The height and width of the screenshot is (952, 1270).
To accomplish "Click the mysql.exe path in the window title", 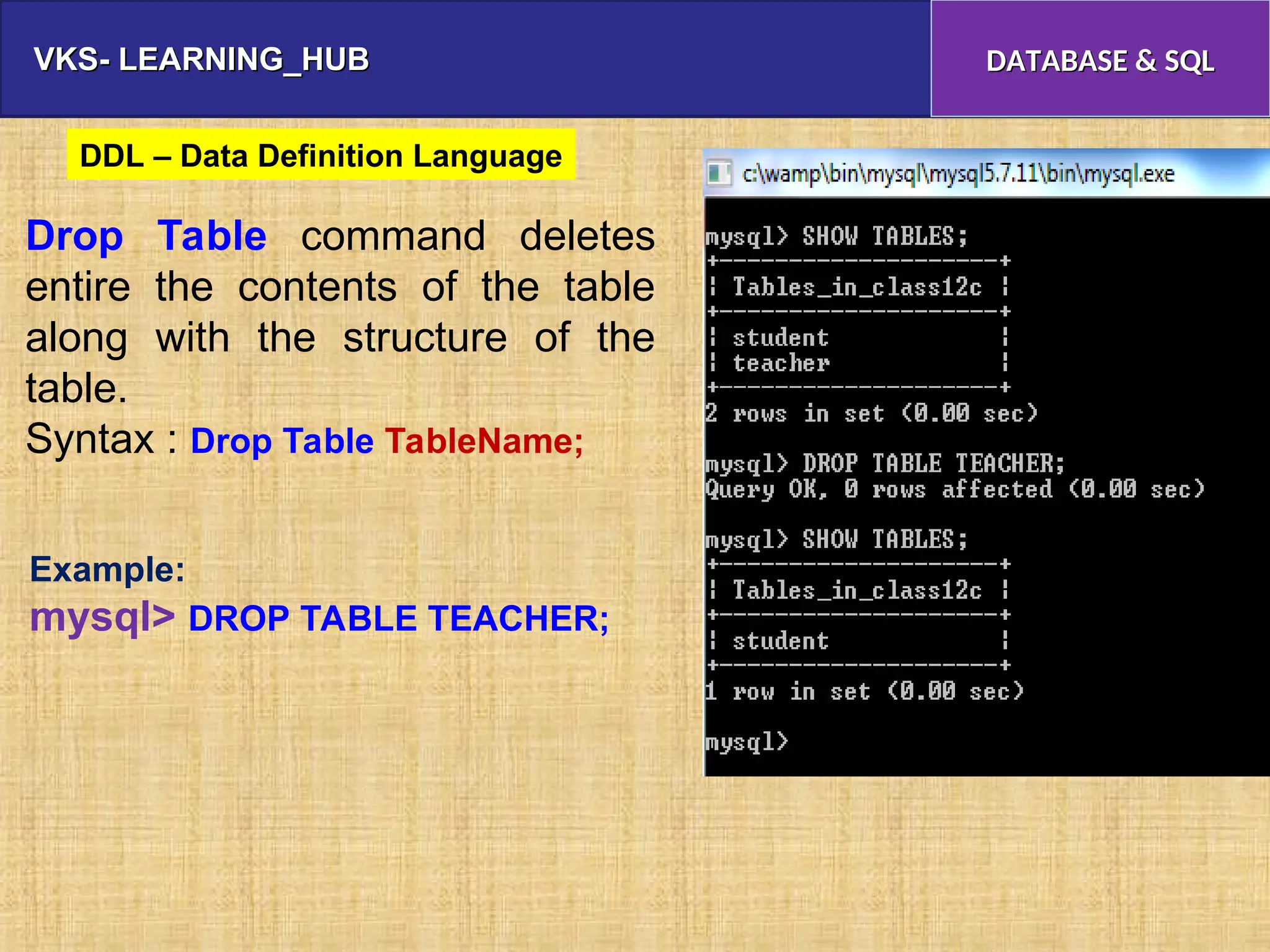I will pos(958,174).
